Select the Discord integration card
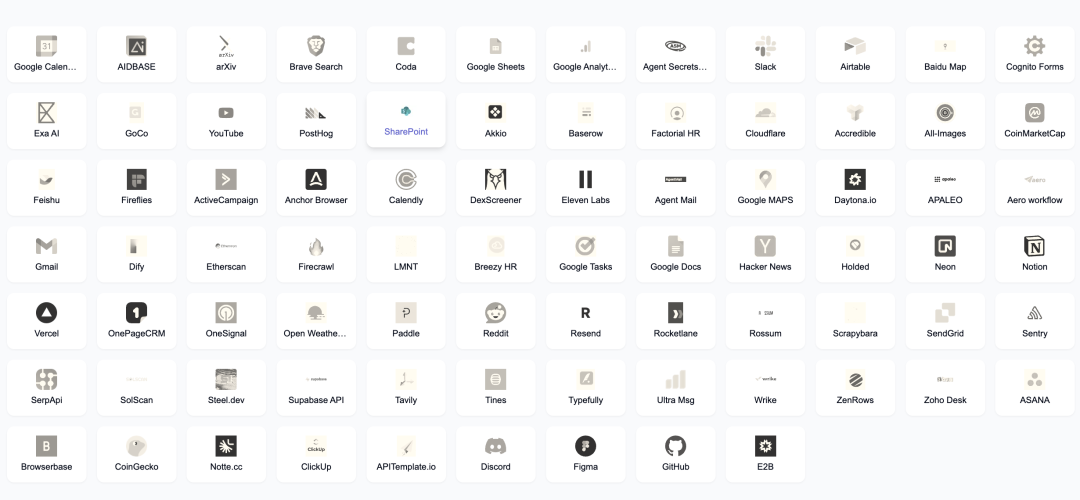The height and width of the screenshot is (500, 1080). (x=496, y=455)
